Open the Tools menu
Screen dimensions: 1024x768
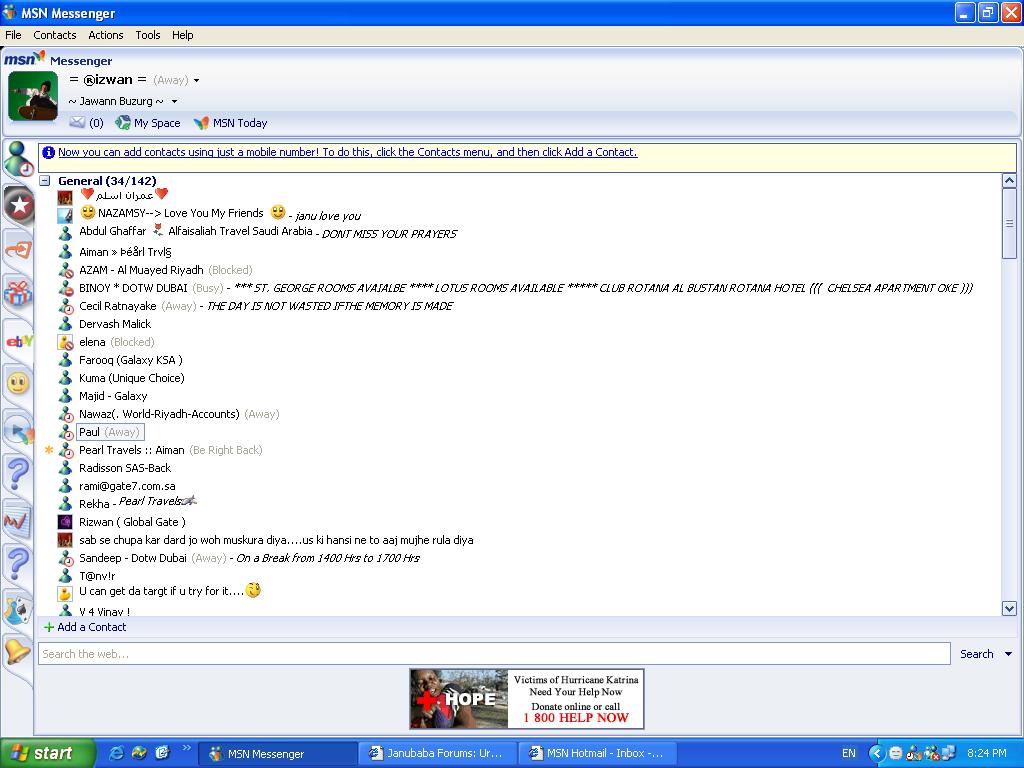point(148,35)
